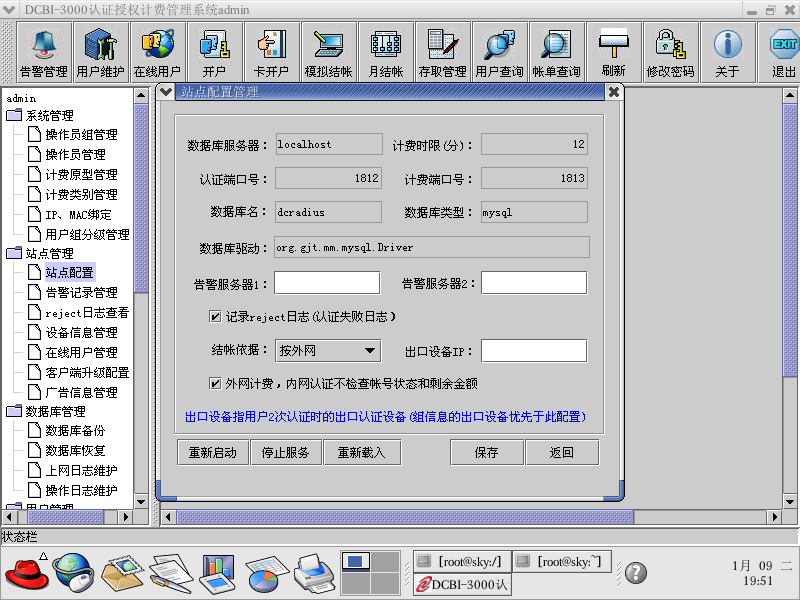The image size is (800, 600).
Task: Select 设备信息管理 tree item
Action: (x=82, y=333)
